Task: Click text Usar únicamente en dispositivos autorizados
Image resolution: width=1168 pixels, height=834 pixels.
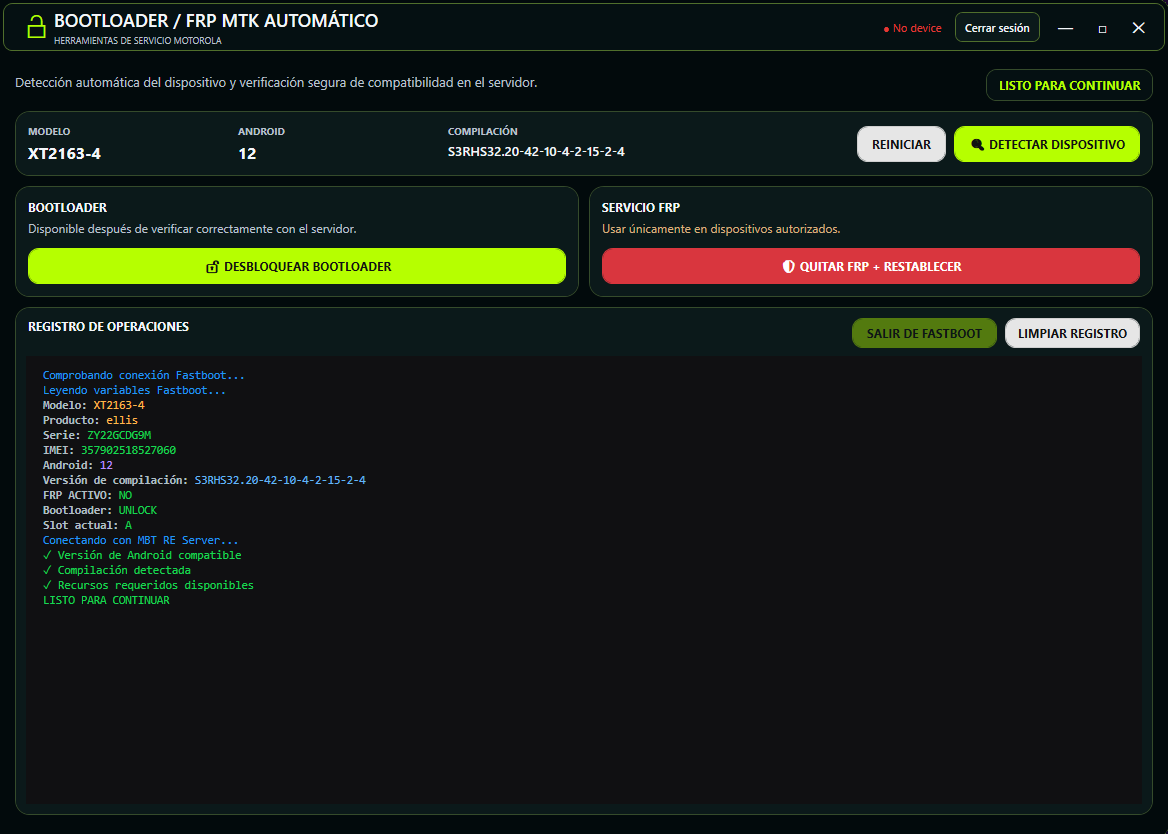Action: pos(721,229)
